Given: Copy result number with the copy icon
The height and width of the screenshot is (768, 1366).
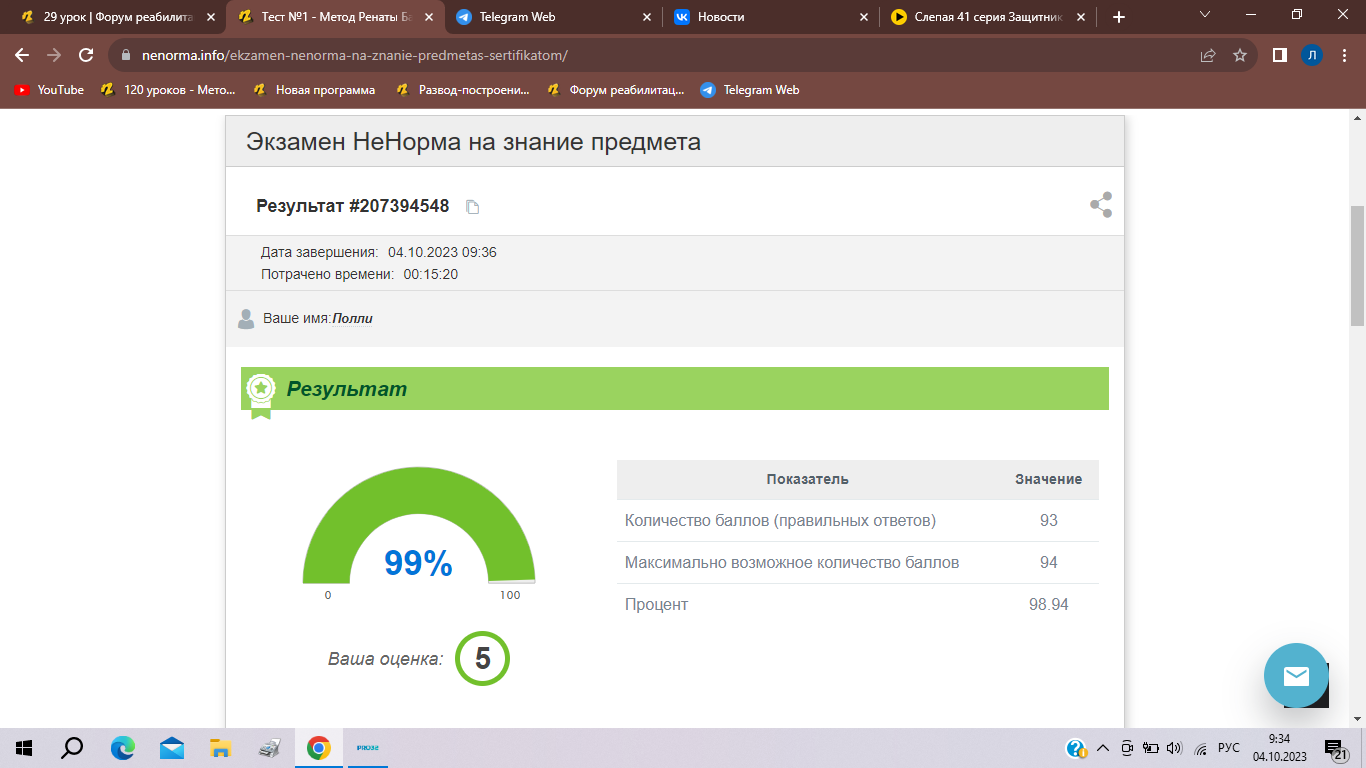Looking at the screenshot, I should pyautogui.click(x=473, y=207).
